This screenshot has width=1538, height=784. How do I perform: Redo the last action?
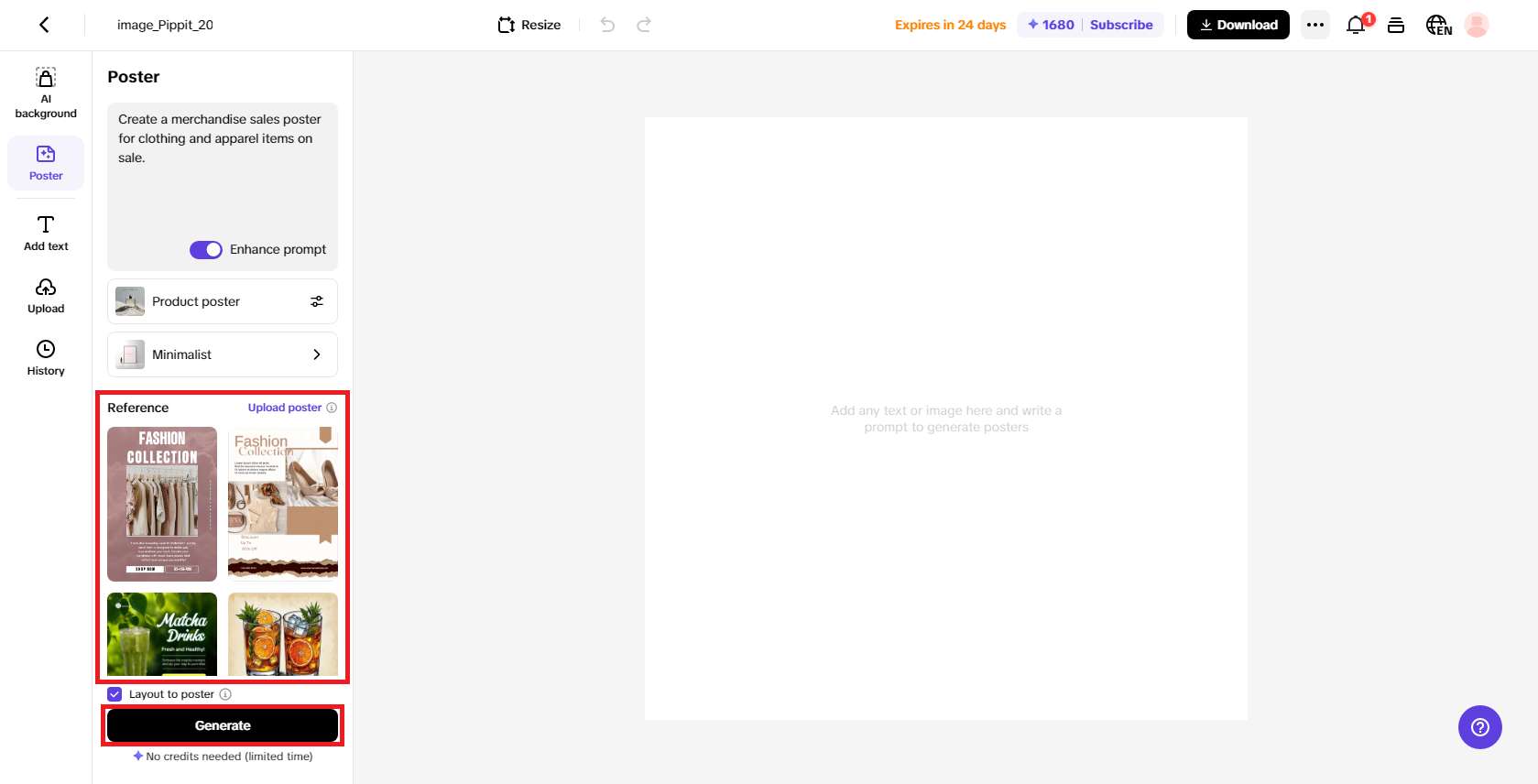click(644, 25)
